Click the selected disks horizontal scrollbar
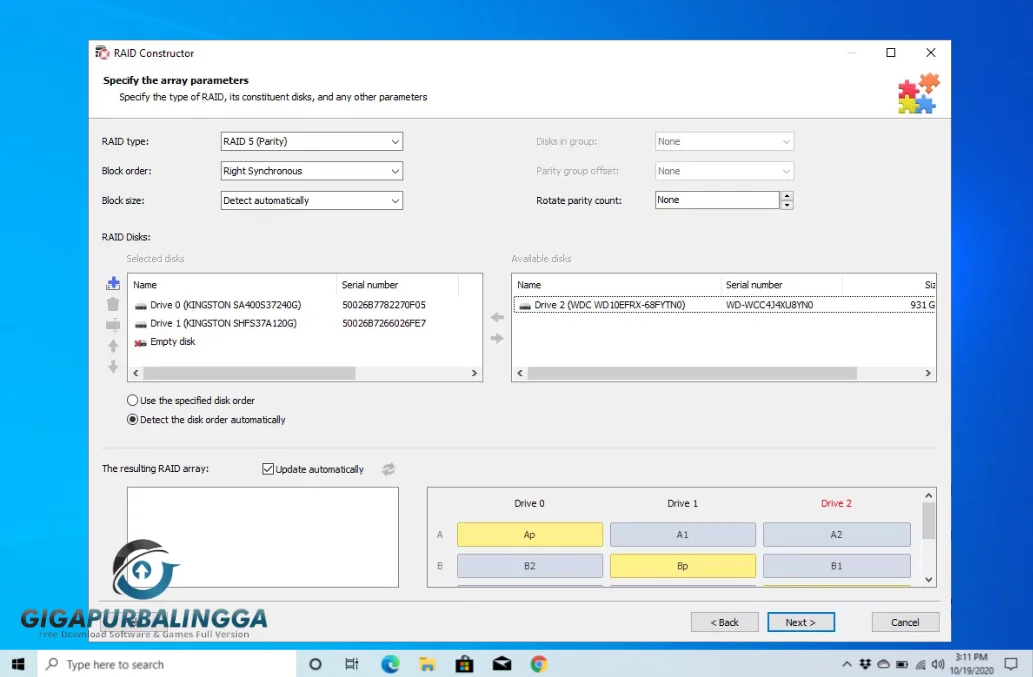The height and width of the screenshot is (677, 1033). (x=250, y=373)
